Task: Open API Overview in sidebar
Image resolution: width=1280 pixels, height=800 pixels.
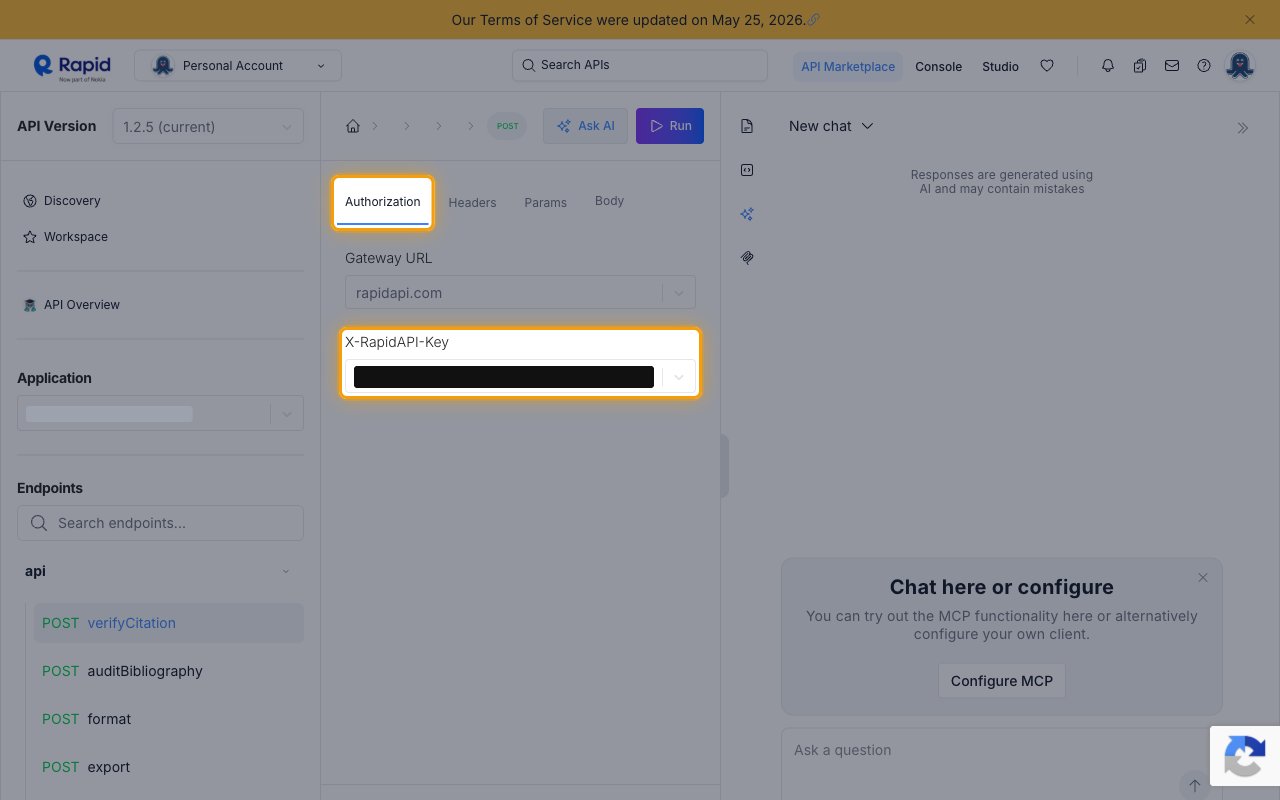Action: click(x=71, y=305)
